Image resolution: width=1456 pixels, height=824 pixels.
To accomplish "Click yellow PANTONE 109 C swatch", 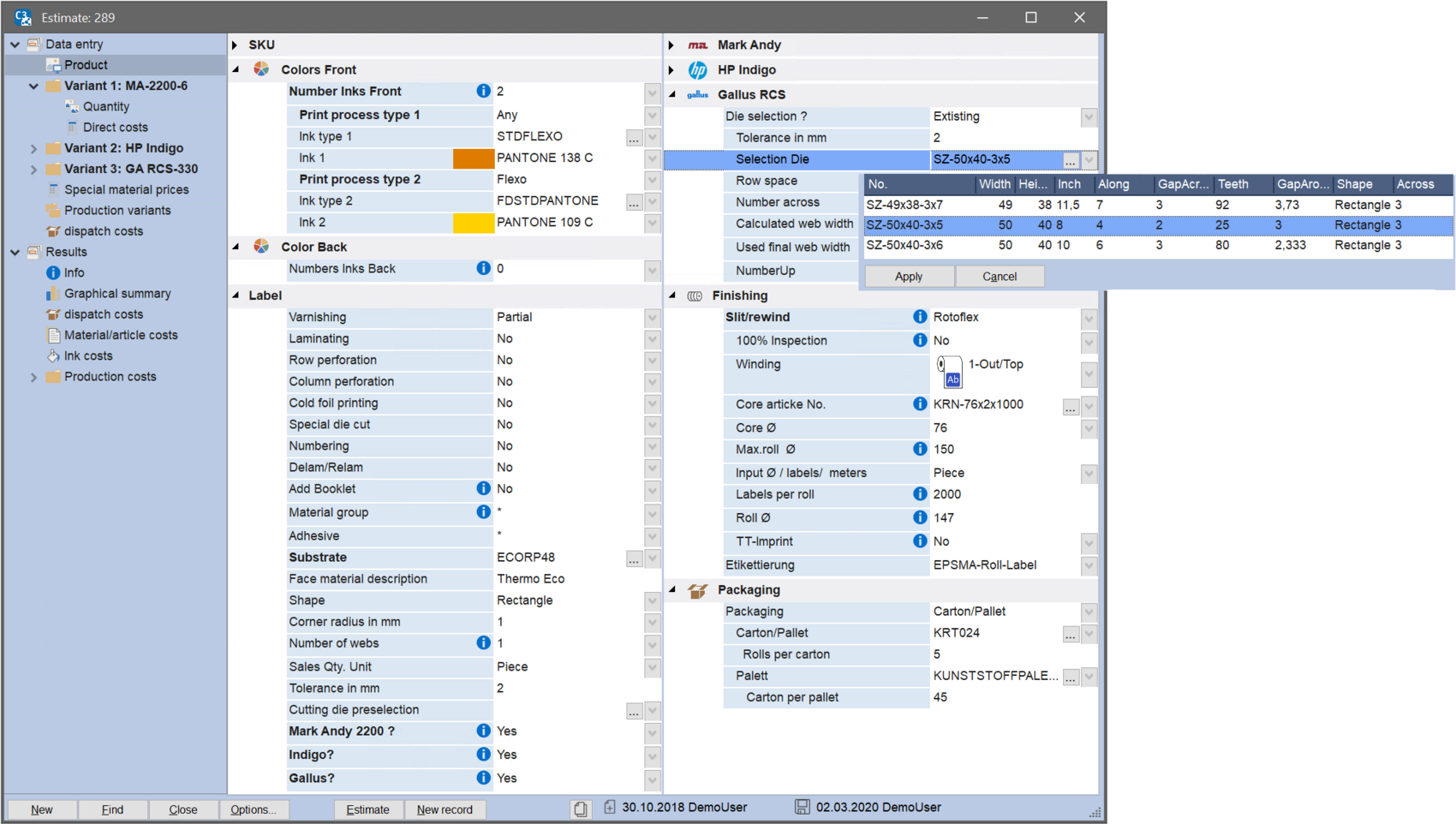I will pyautogui.click(x=473, y=223).
